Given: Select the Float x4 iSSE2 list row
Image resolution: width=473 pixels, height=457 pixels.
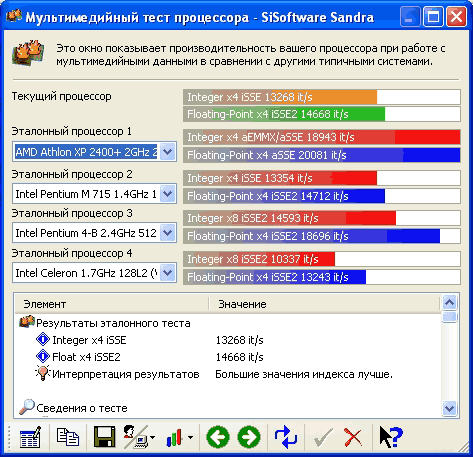Looking at the screenshot, I should [229, 357].
